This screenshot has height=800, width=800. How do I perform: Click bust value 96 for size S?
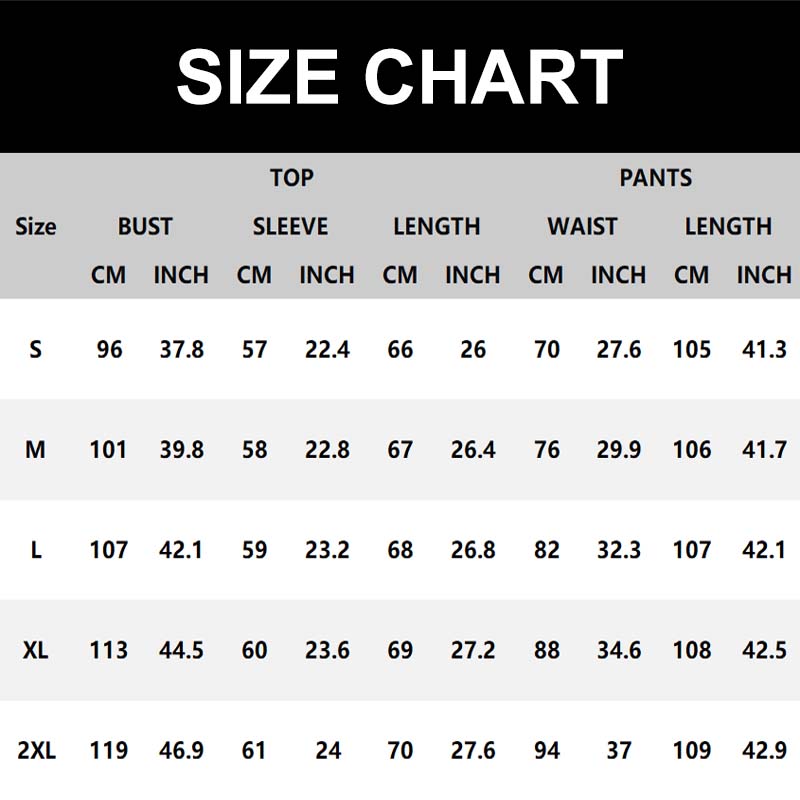pyautogui.click(x=109, y=350)
